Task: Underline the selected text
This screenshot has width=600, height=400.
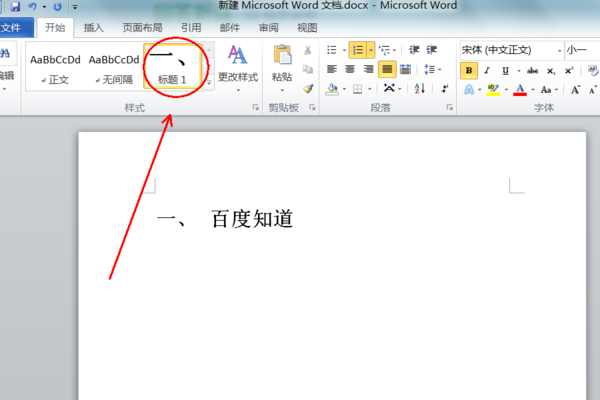Action: click(505, 71)
